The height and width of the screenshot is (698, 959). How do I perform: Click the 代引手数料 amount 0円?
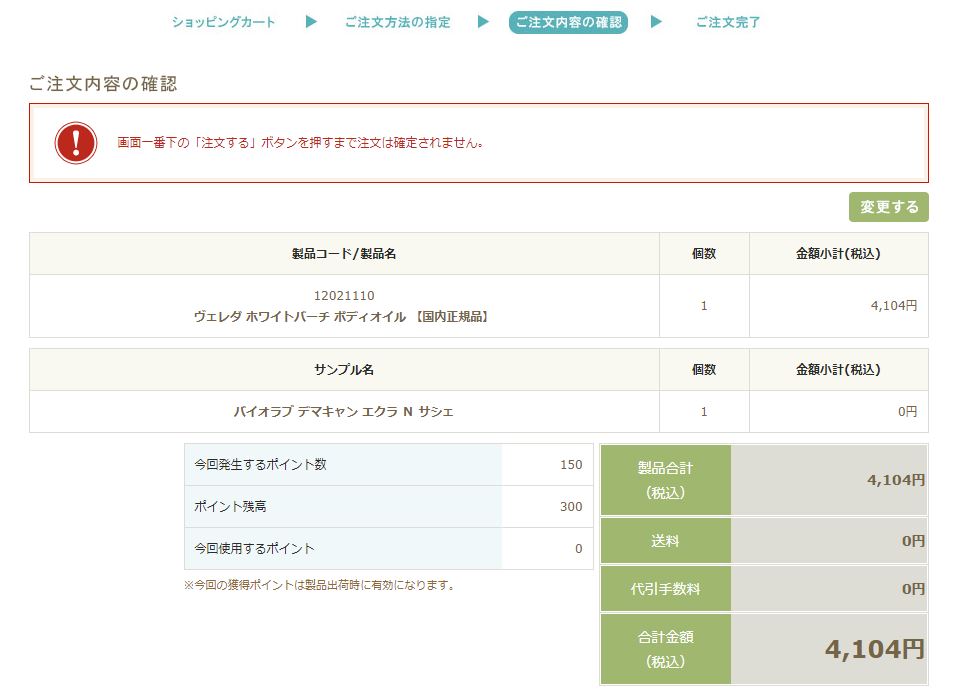tap(913, 589)
